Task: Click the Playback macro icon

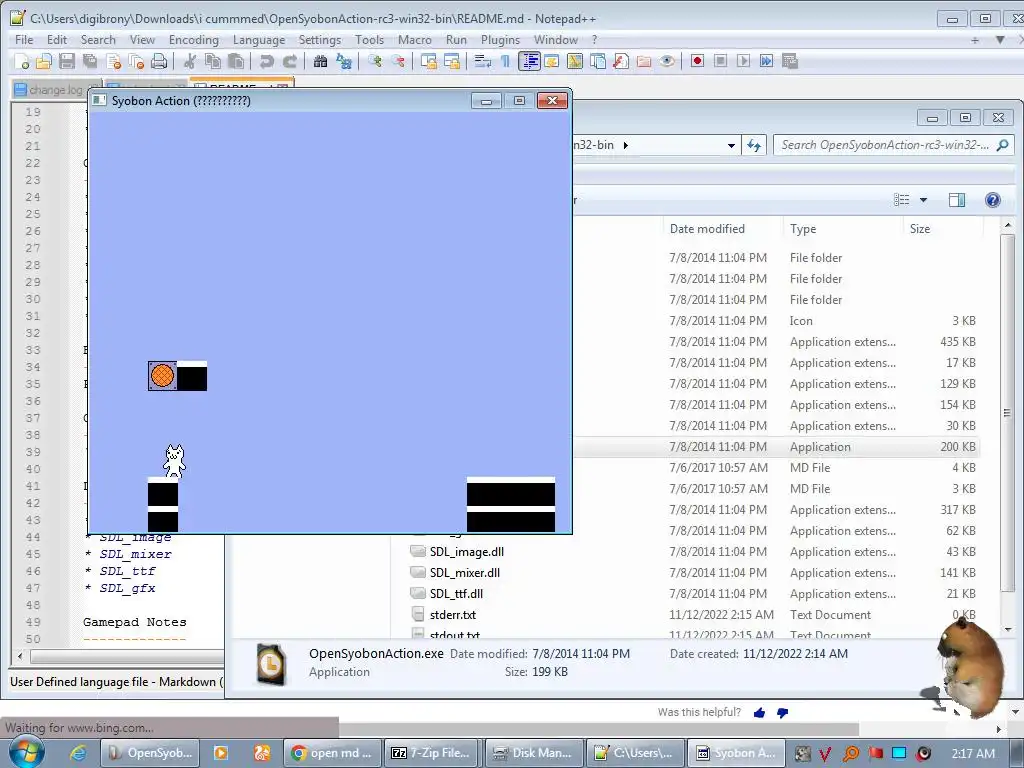Action: pyautogui.click(x=743, y=61)
